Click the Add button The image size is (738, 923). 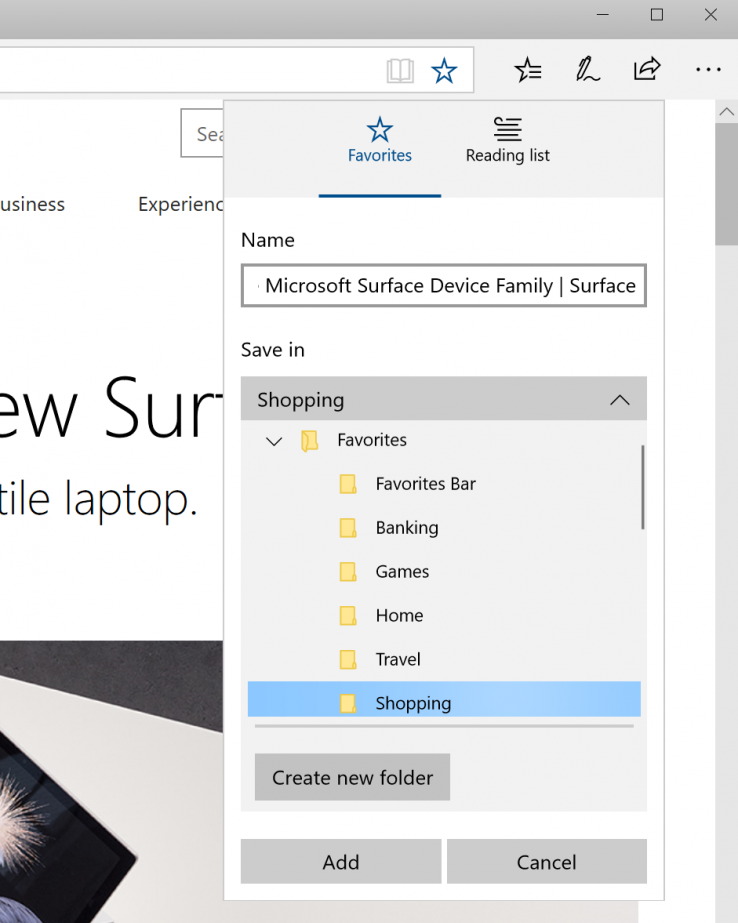341,862
